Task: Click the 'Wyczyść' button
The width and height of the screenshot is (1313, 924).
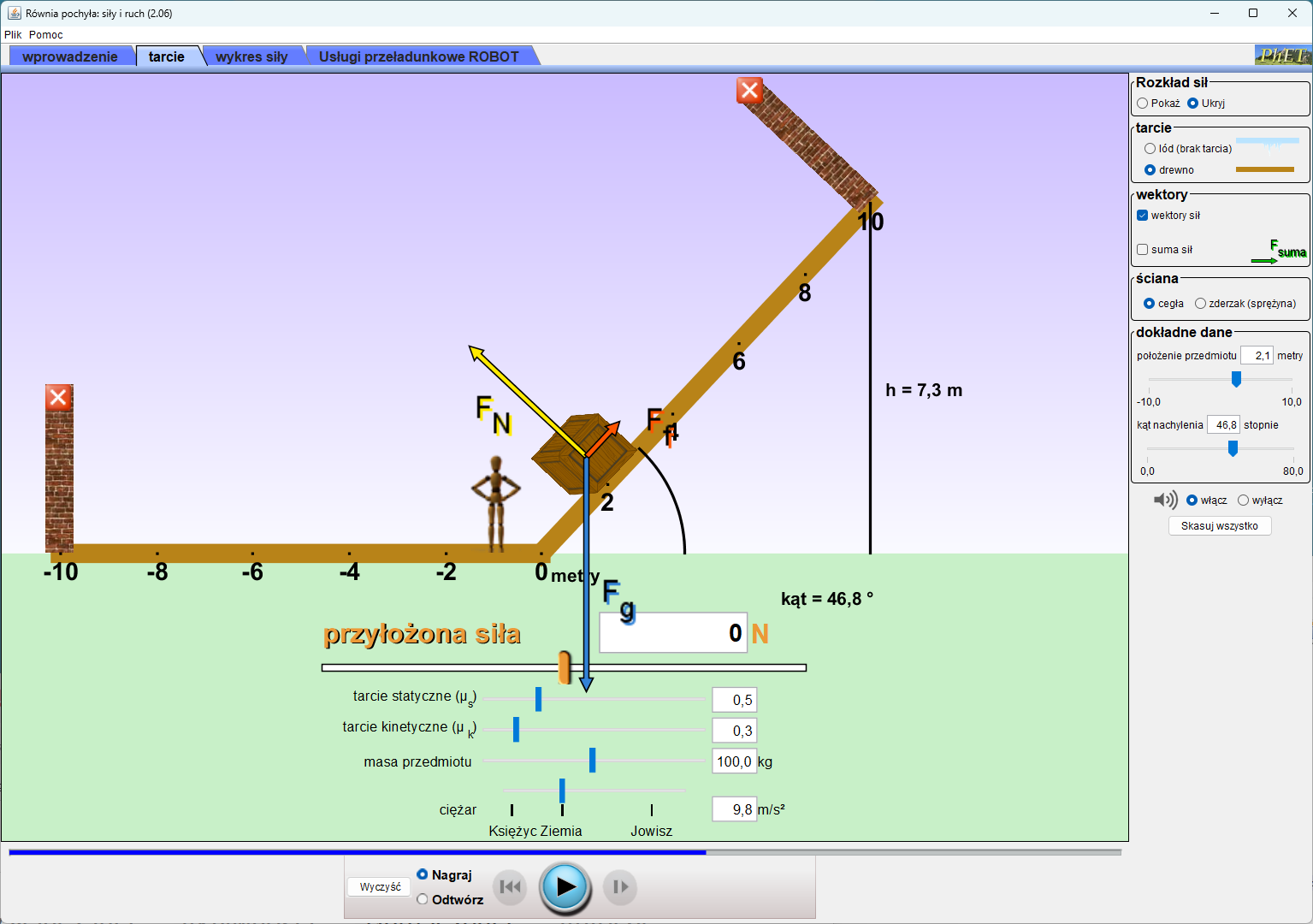Action: pos(380,887)
